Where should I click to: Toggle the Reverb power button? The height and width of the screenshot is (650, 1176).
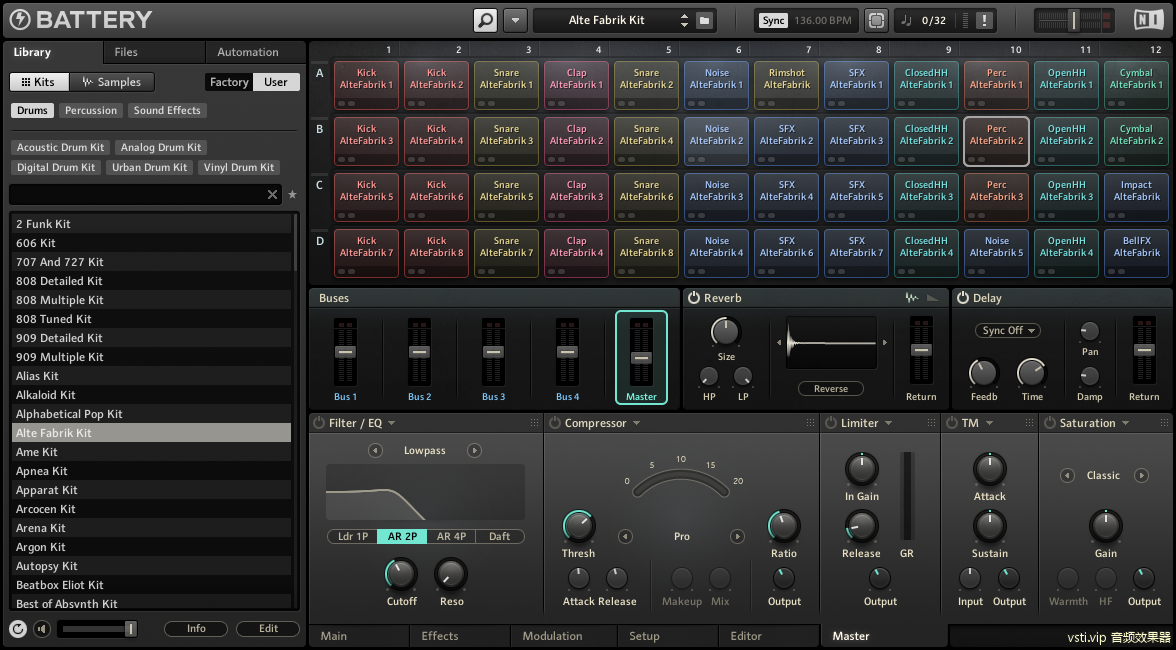click(x=693, y=298)
